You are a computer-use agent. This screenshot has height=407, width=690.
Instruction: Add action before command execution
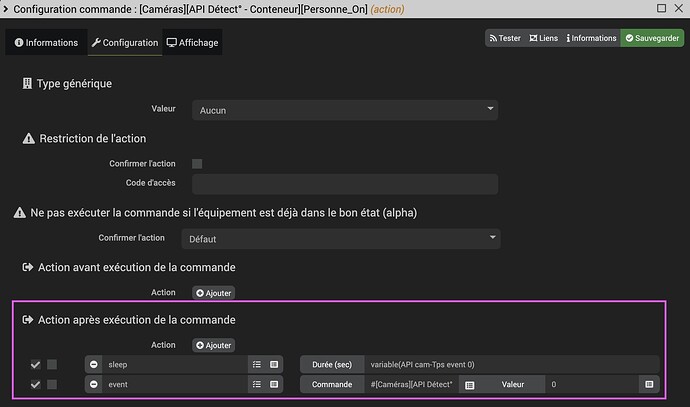tap(213, 293)
